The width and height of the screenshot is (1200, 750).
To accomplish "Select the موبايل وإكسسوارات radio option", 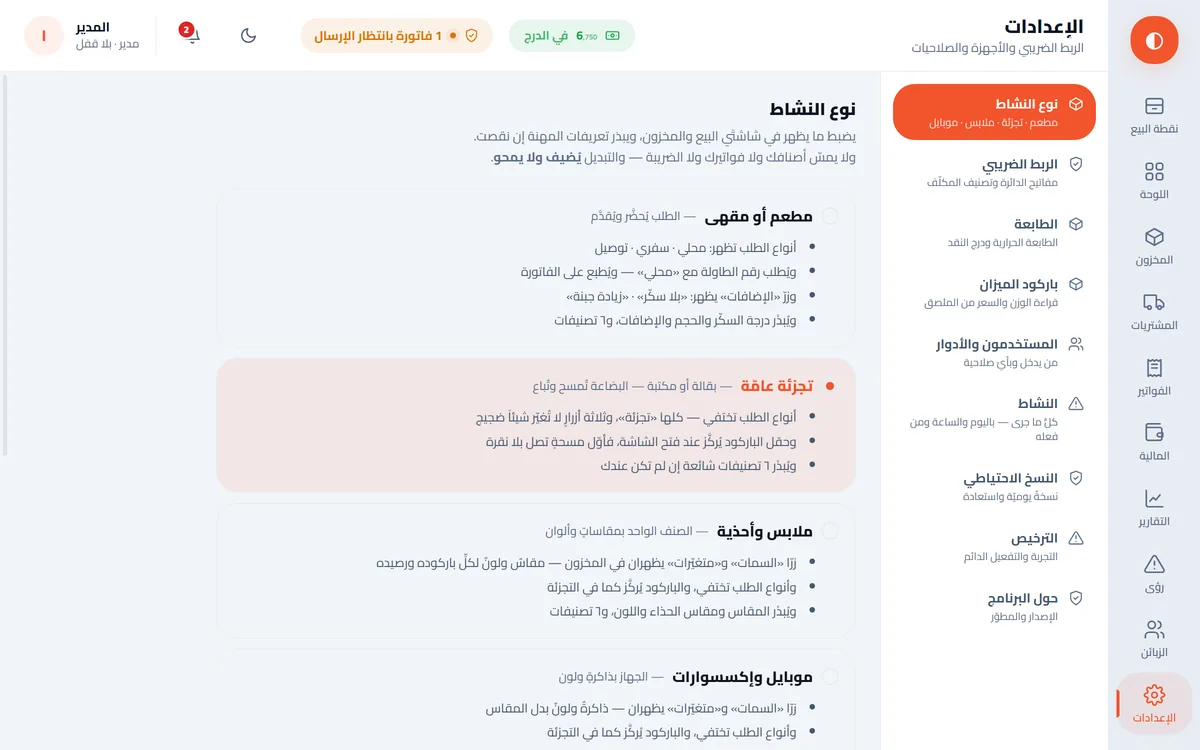I will [830, 677].
